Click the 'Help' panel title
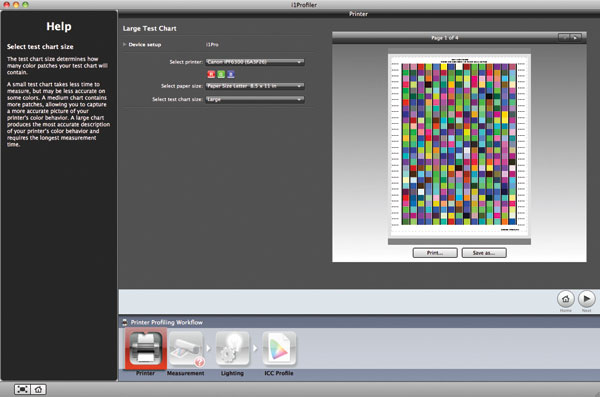The image size is (600, 397). [59, 26]
